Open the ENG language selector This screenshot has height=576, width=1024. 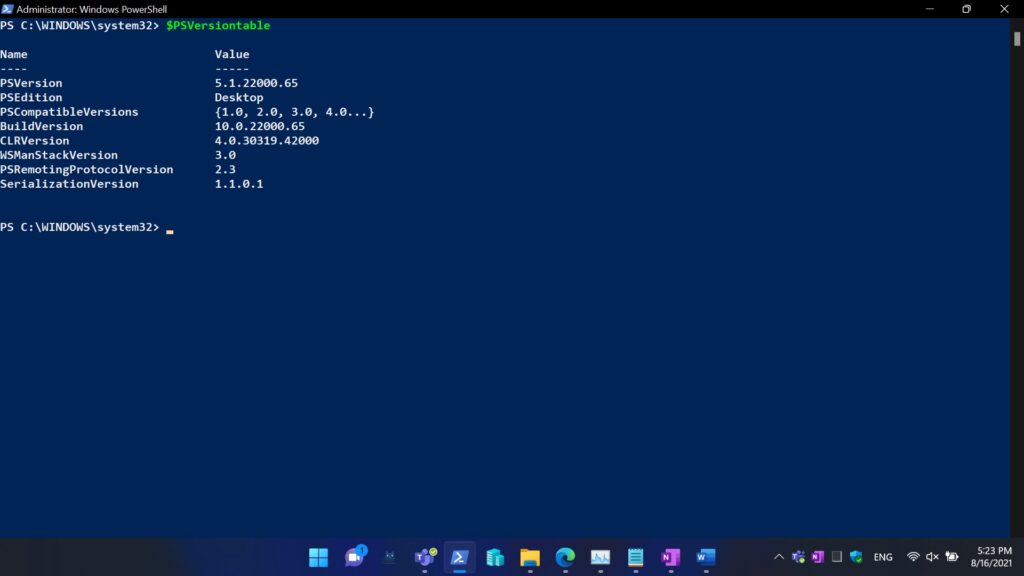(882, 557)
